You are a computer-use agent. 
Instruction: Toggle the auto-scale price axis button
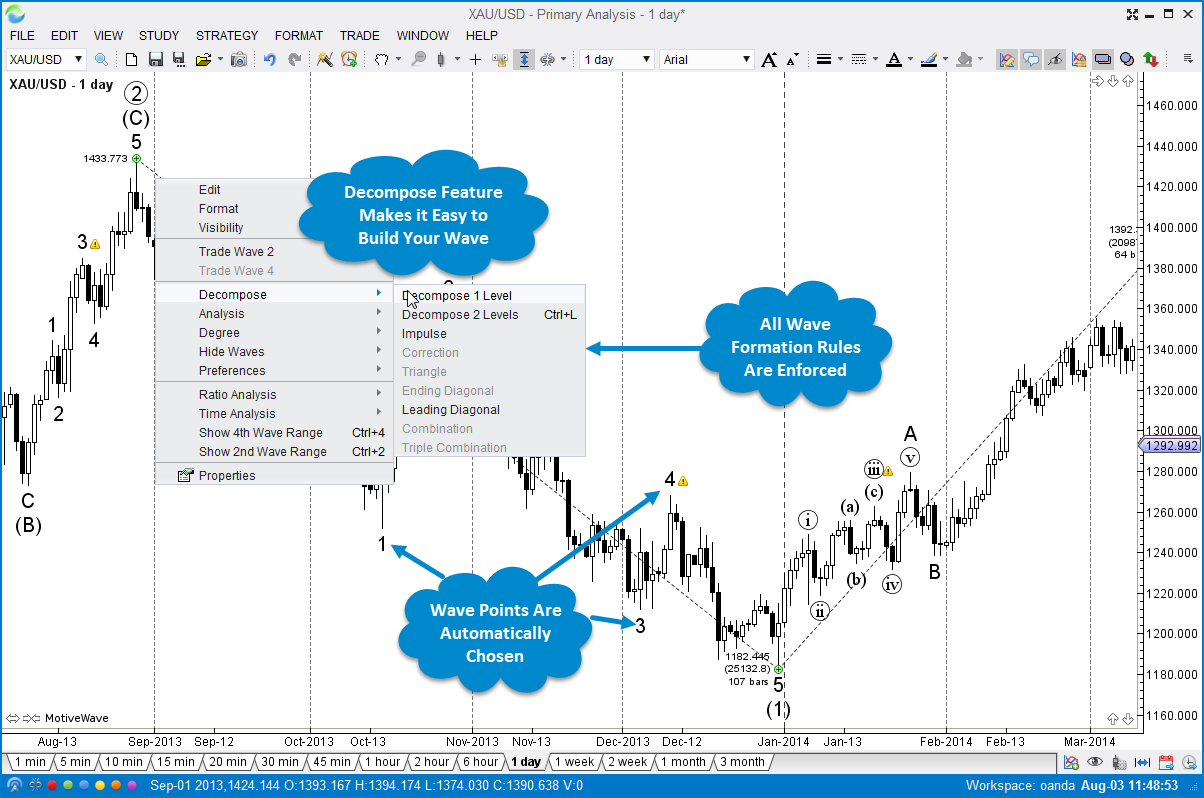click(524, 60)
